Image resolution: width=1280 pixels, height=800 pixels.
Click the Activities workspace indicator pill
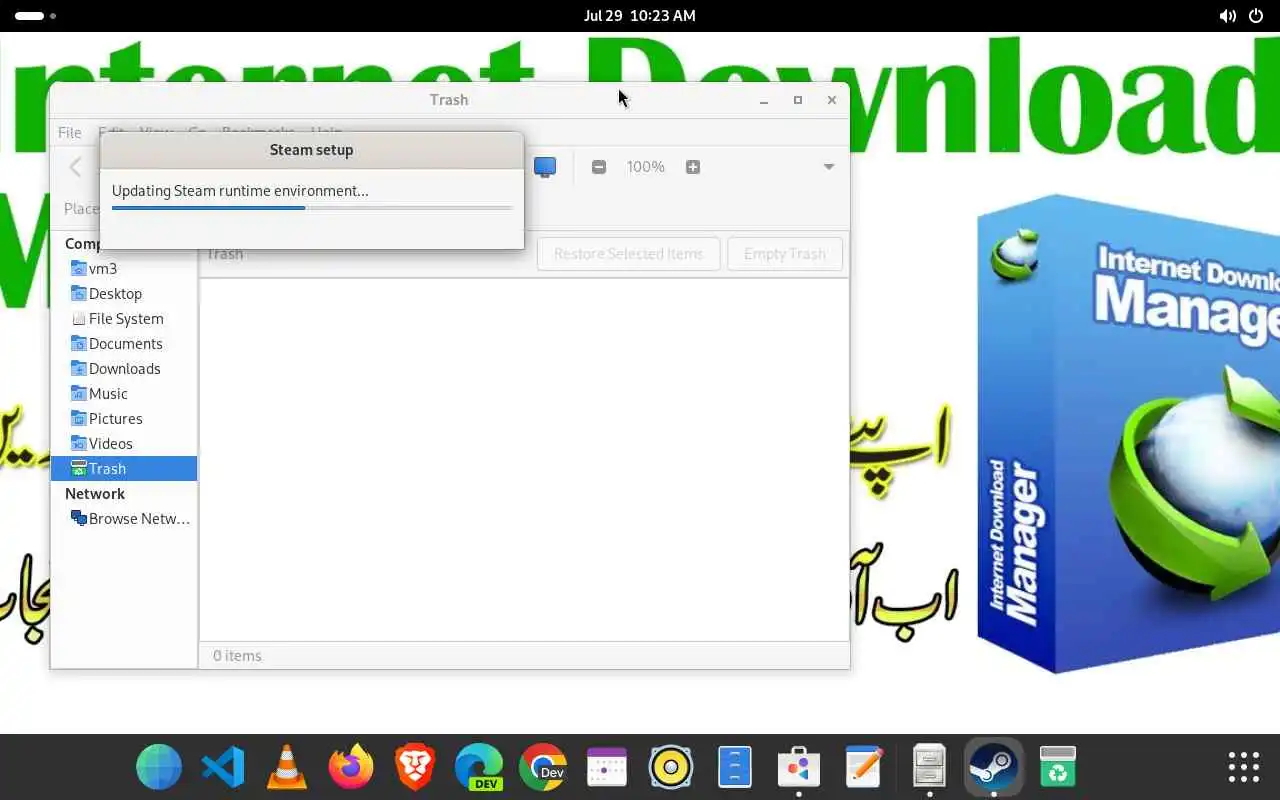pos(30,16)
